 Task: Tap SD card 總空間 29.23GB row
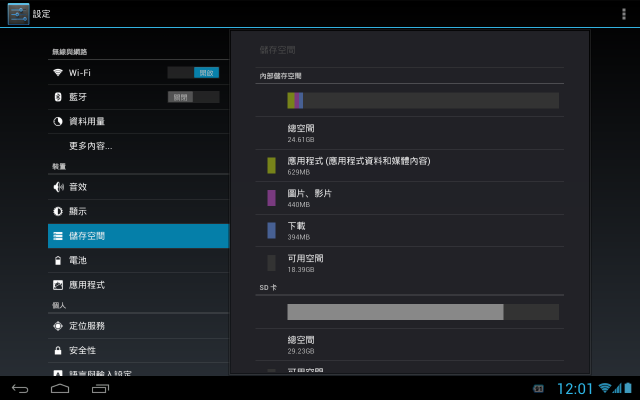(x=409, y=345)
